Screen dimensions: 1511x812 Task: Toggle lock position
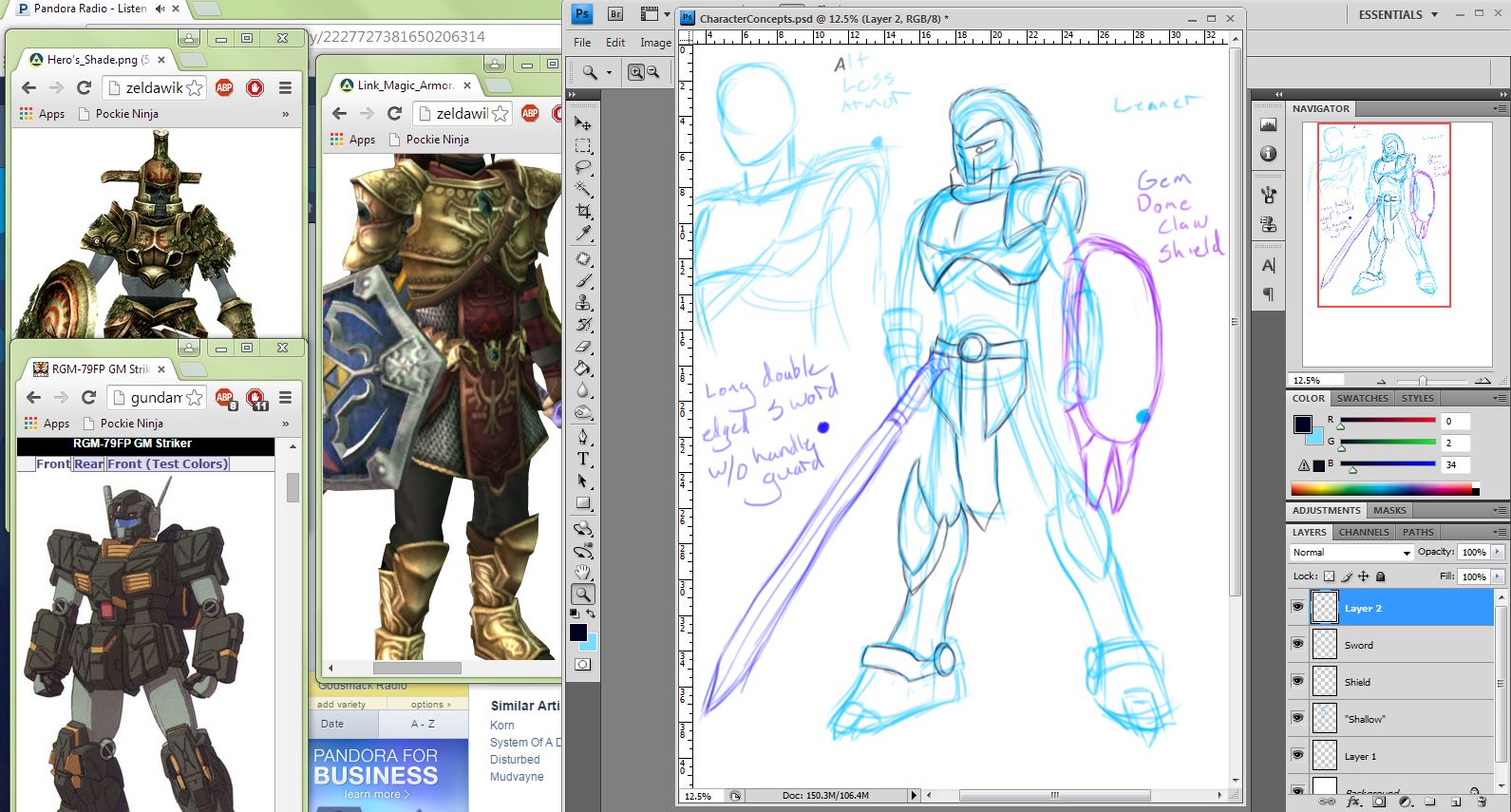click(1364, 576)
